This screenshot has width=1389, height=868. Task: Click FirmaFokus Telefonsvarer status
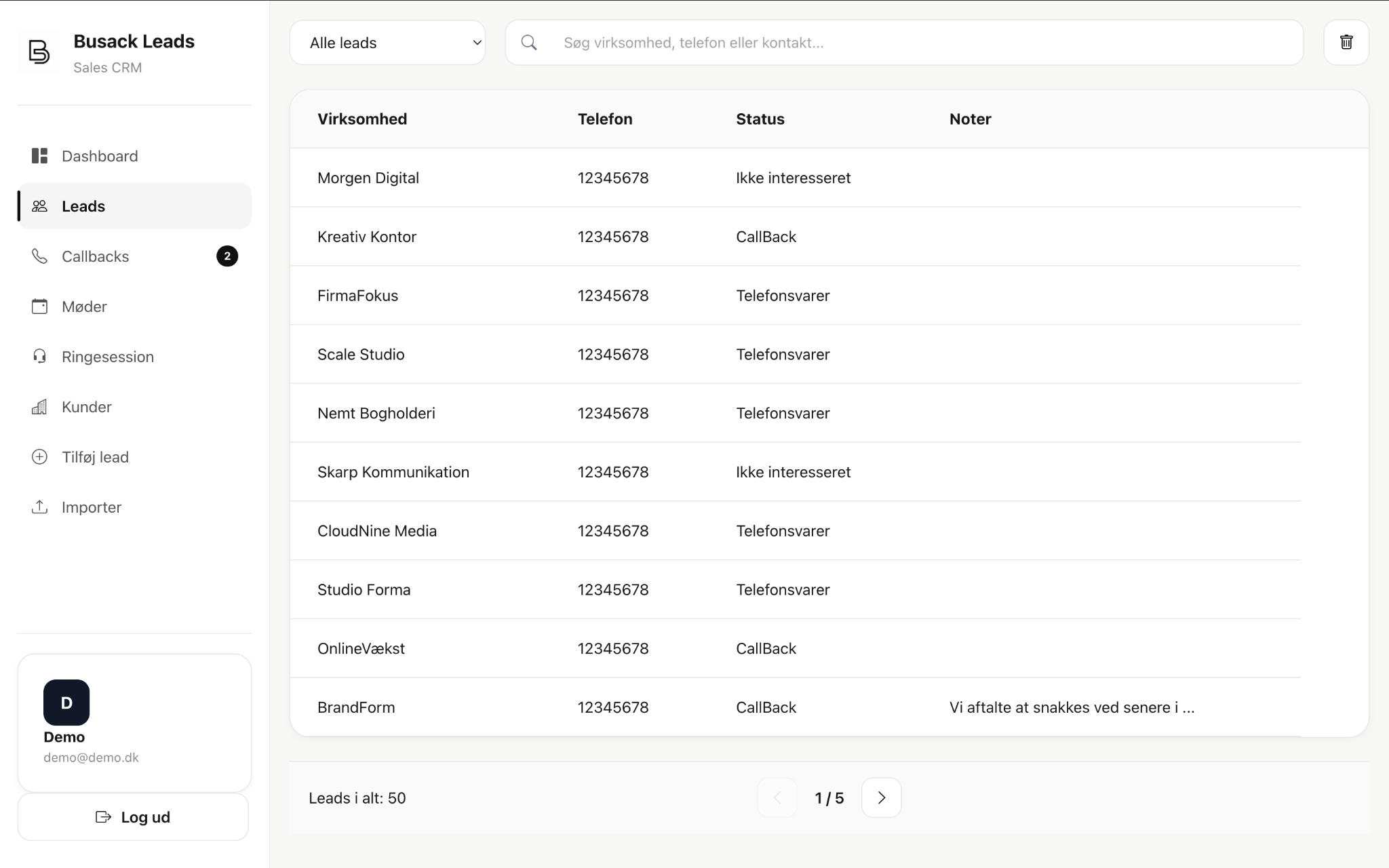[783, 296]
